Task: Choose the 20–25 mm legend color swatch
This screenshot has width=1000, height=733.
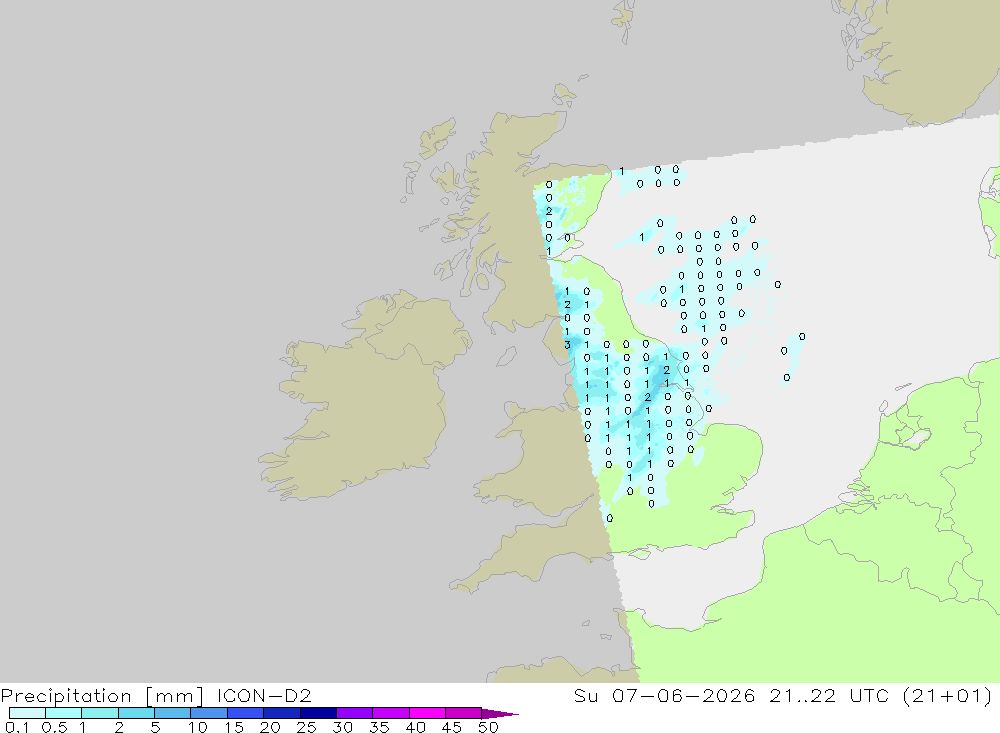Action: coord(281,713)
